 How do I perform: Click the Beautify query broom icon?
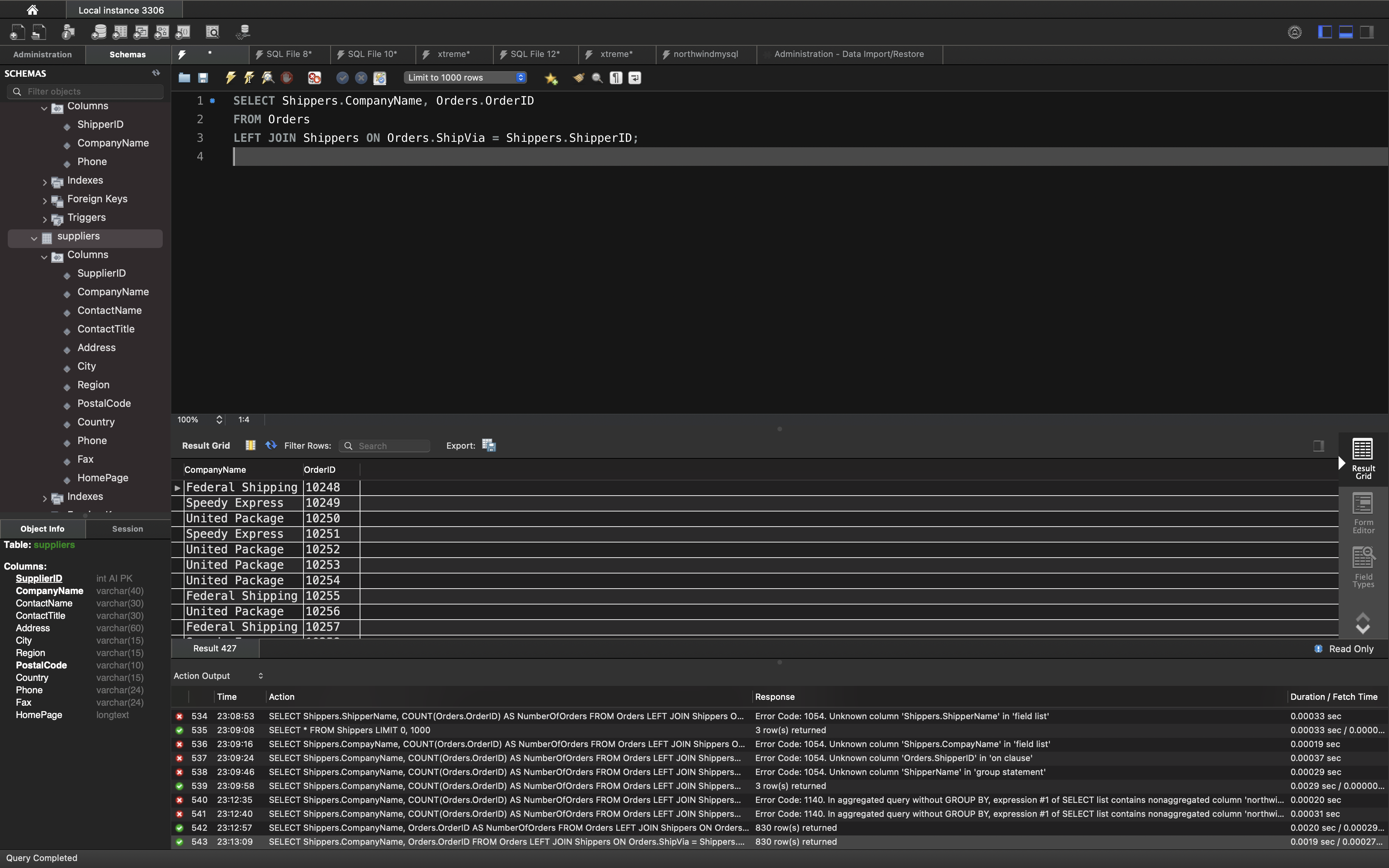point(579,77)
